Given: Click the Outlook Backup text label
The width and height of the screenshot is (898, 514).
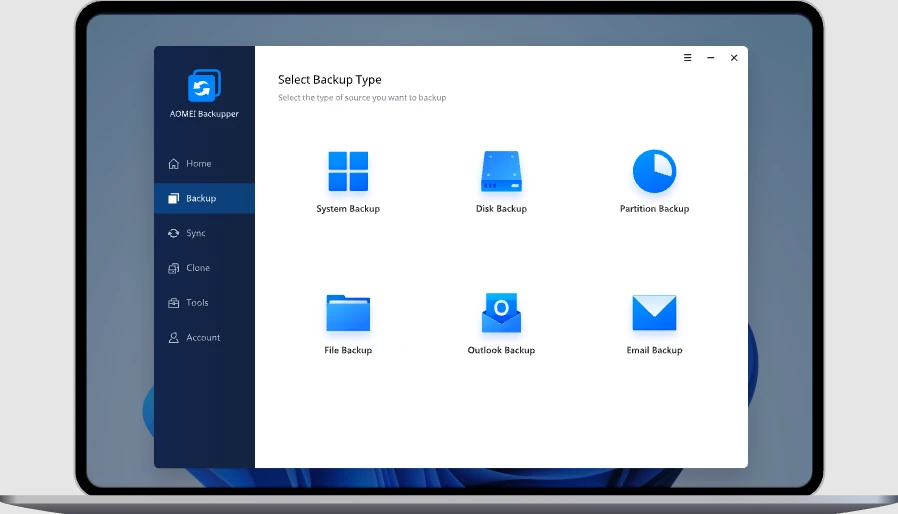Looking at the screenshot, I should (501, 351).
